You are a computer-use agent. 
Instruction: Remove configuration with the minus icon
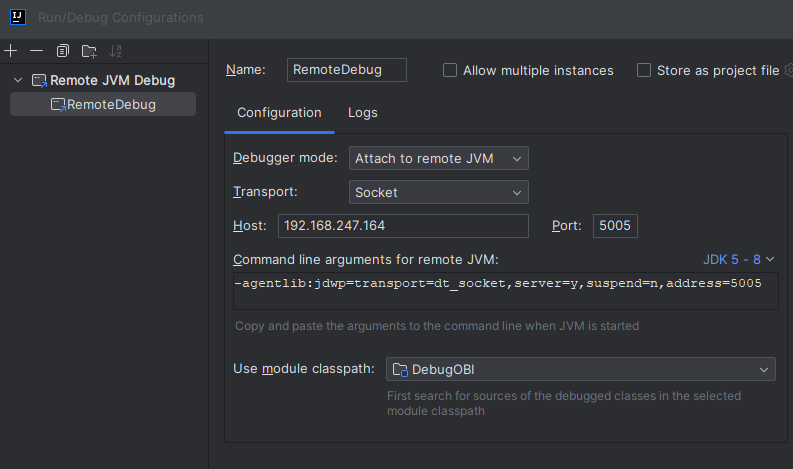click(x=36, y=51)
